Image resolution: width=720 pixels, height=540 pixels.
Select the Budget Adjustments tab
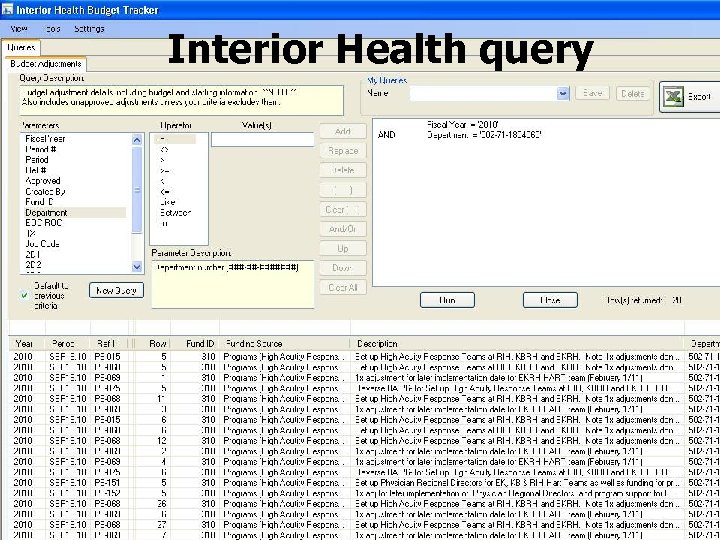coord(45,64)
